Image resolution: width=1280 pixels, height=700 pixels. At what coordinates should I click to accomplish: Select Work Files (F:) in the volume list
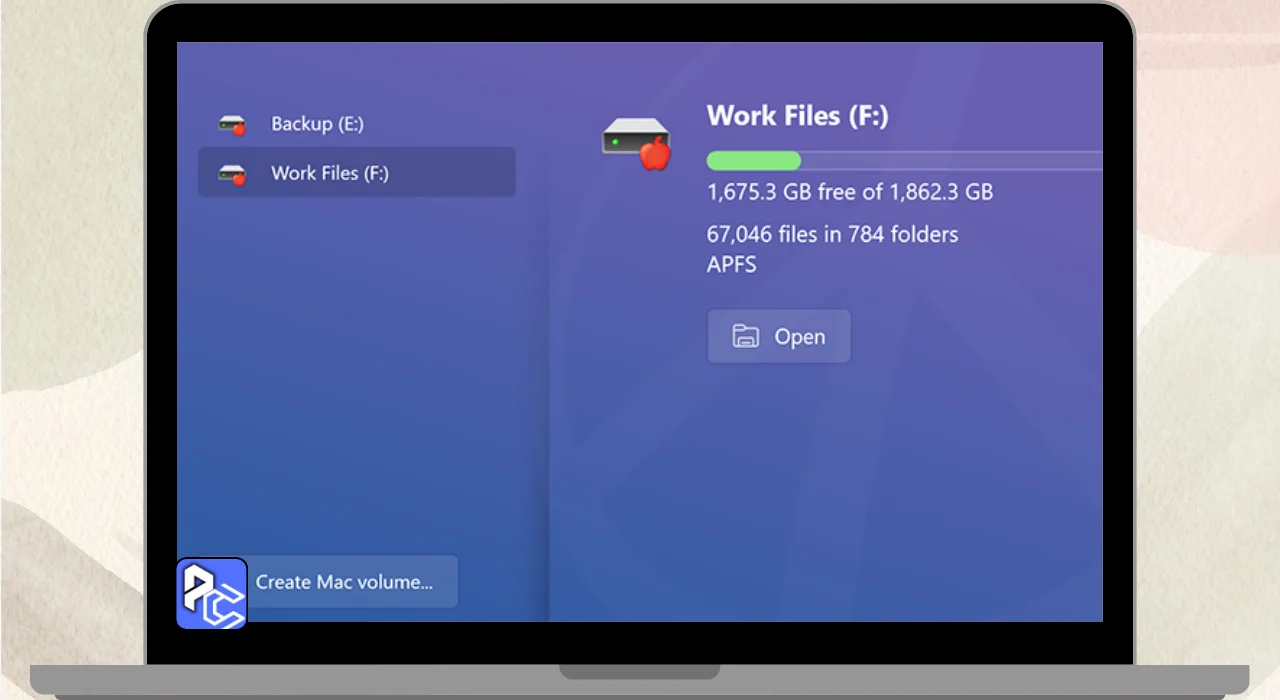coord(357,173)
